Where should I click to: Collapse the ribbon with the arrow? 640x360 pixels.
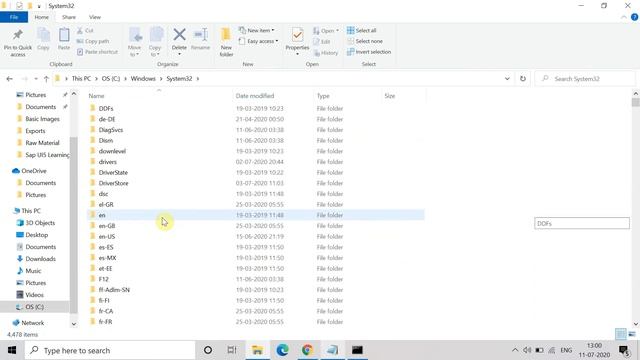tap(624, 17)
